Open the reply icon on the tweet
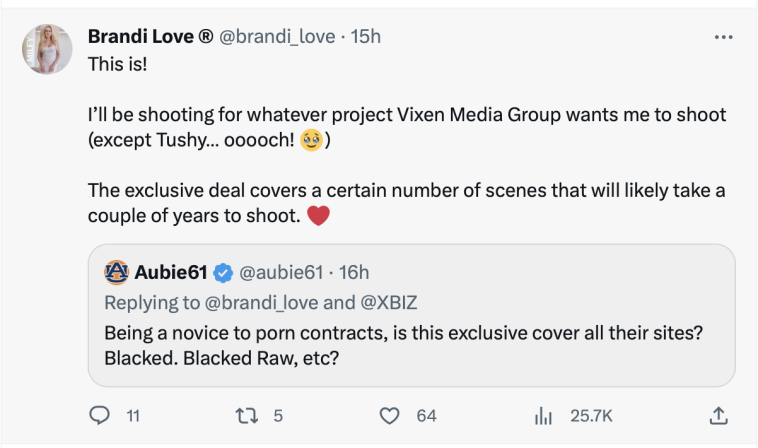The height and width of the screenshot is (448, 758). [99, 415]
